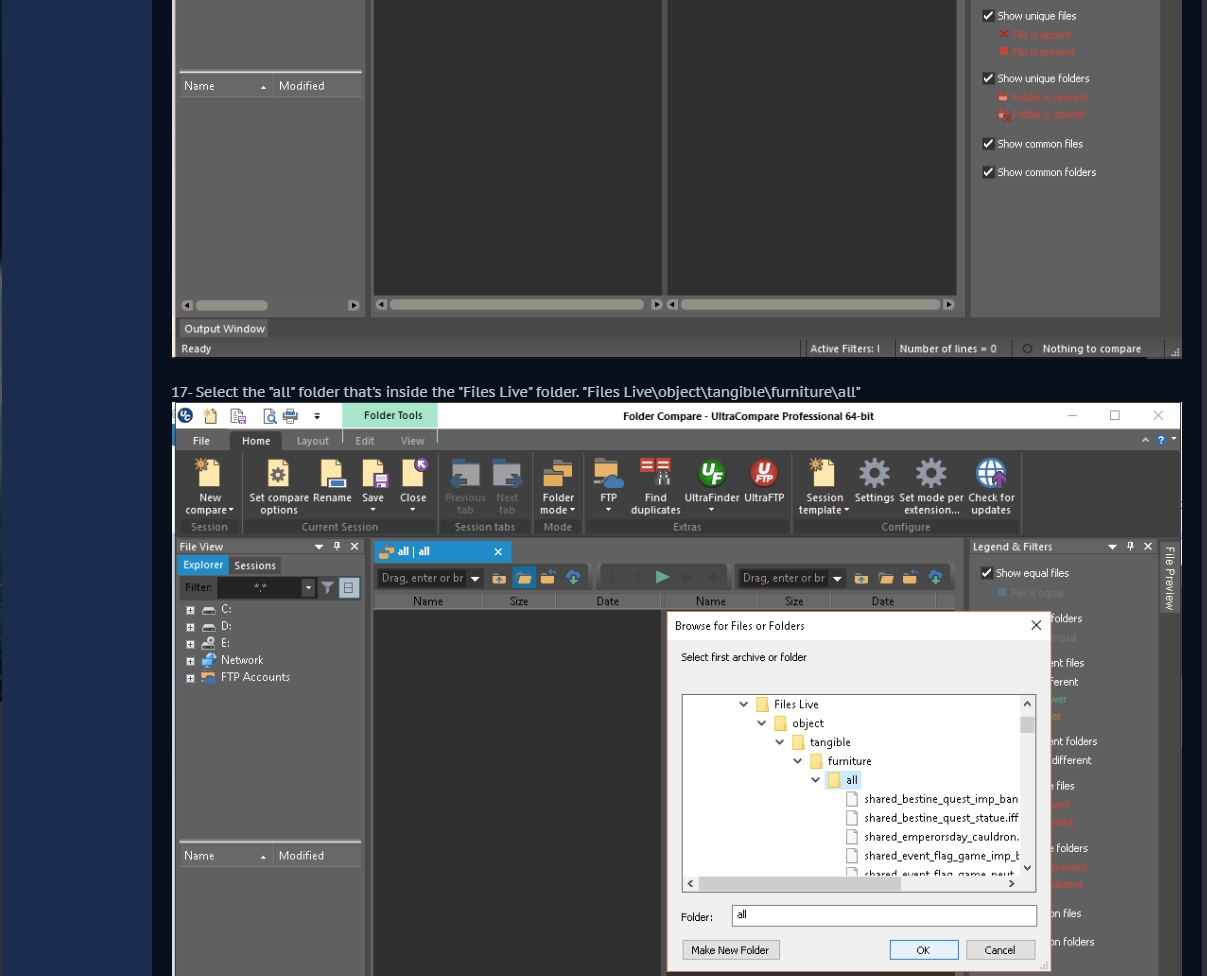This screenshot has height=976, width=1207.
Task: Open the left path field dropdown
Action: [x=475, y=578]
